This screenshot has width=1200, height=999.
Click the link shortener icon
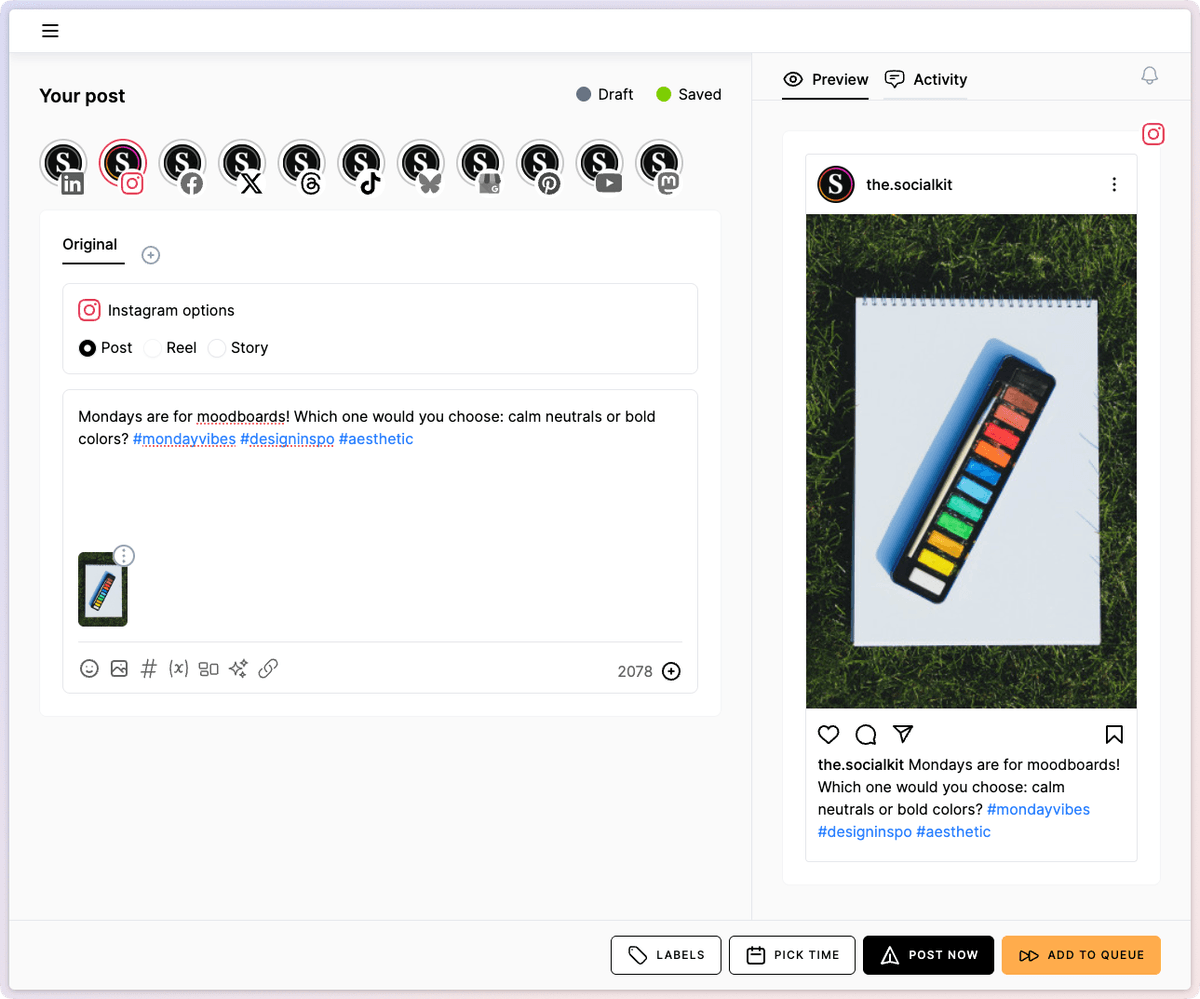268,669
